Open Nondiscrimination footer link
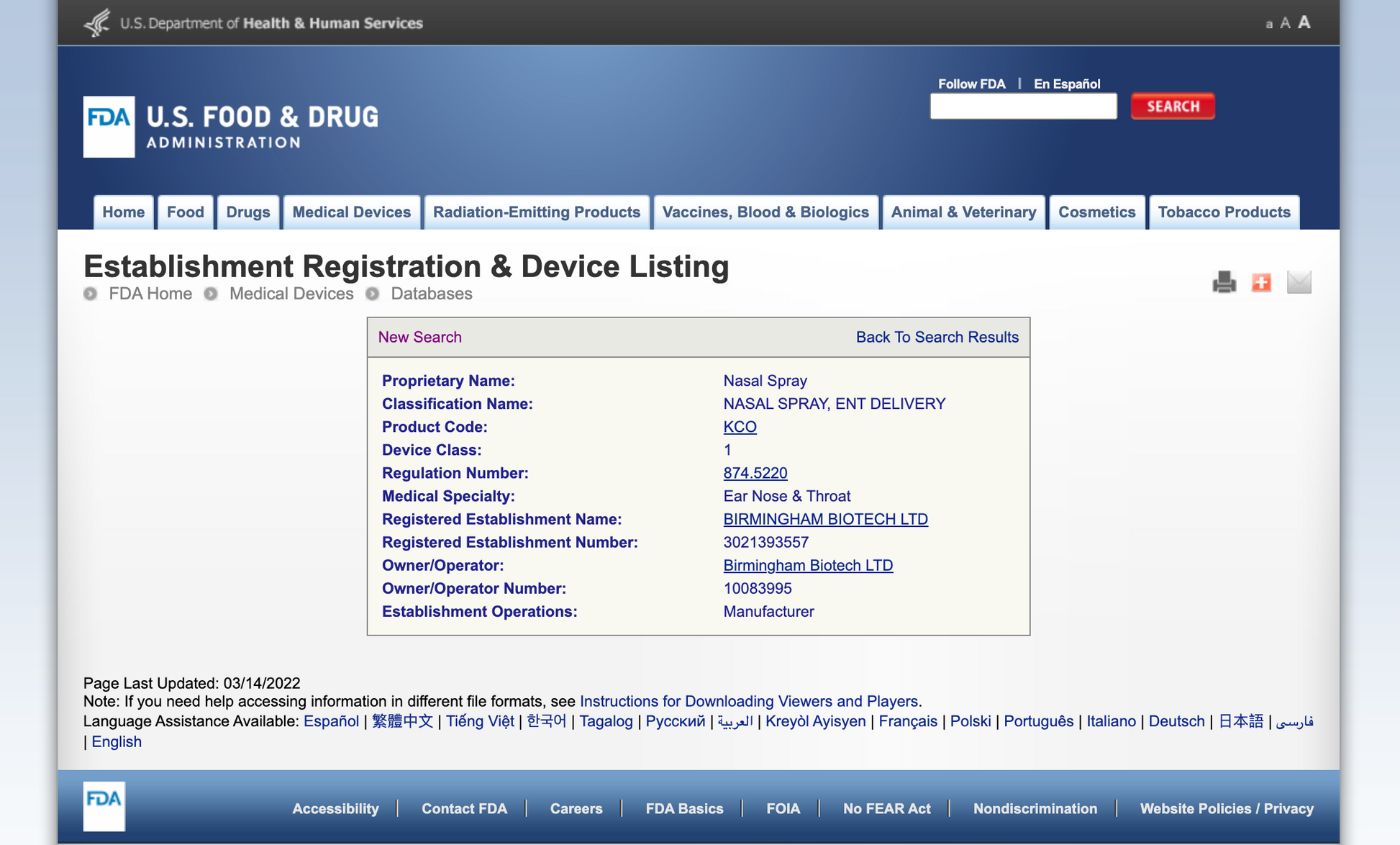Viewport: 1400px width, 845px height. tap(1035, 809)
